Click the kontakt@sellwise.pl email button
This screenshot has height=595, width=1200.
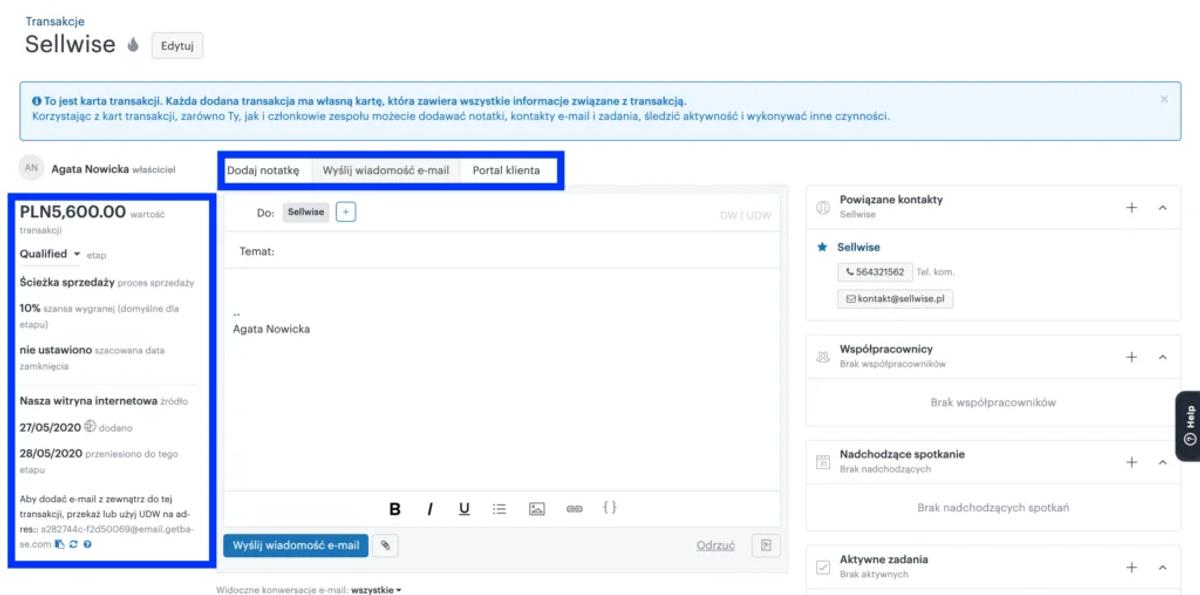(896, 298)
